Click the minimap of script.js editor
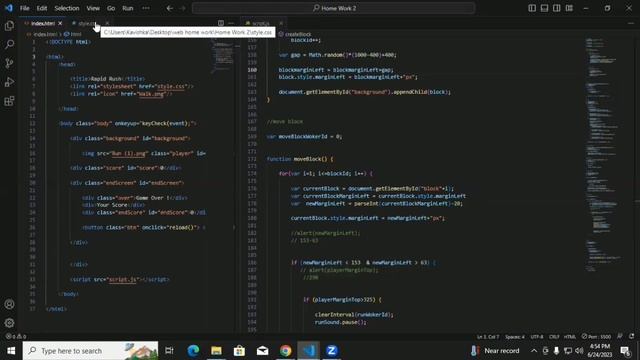The height and width of the screenshot is (360, 640). [603, 155]
